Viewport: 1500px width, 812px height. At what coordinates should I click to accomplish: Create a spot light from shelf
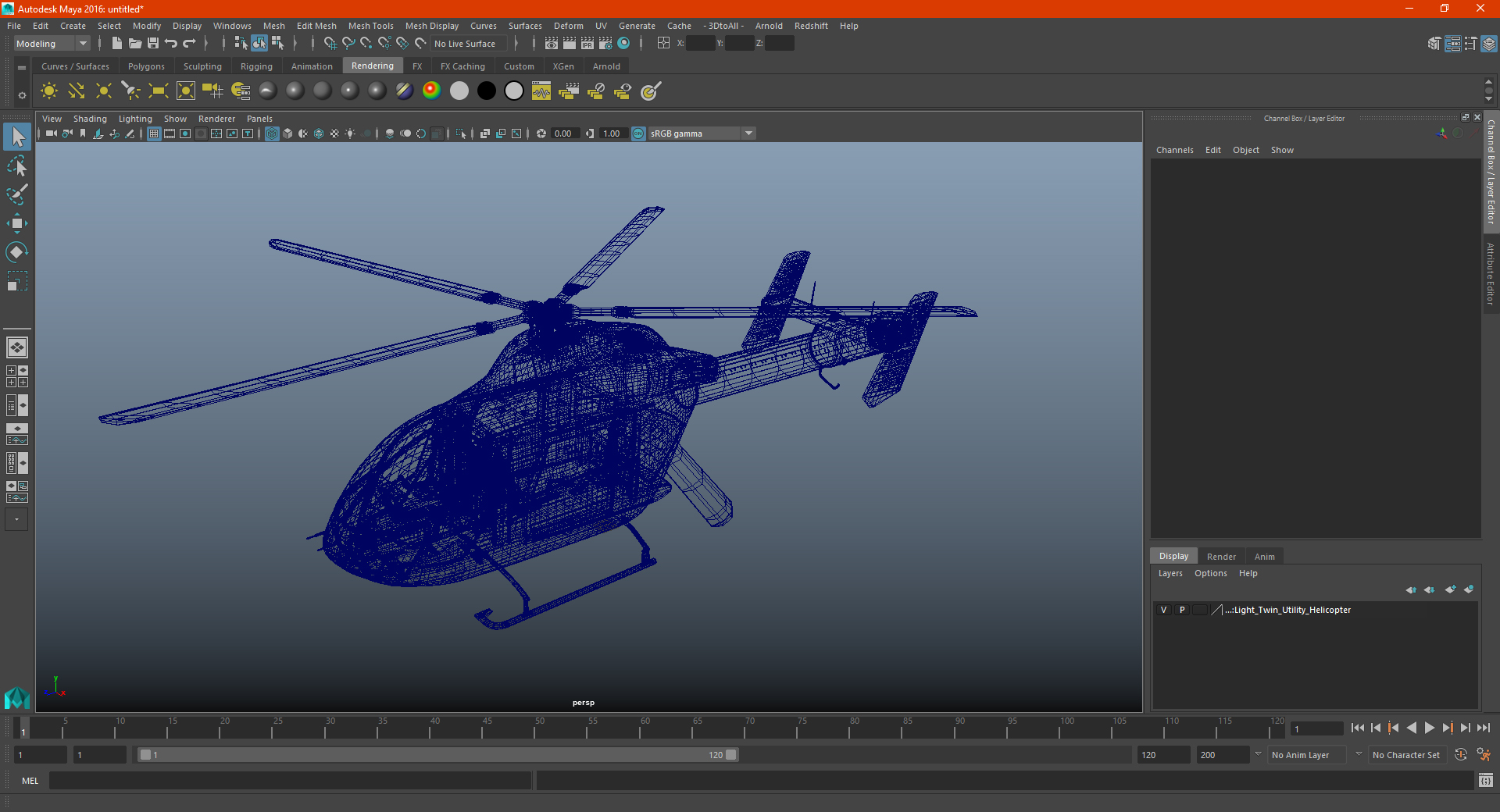click(x=131, y=91)
